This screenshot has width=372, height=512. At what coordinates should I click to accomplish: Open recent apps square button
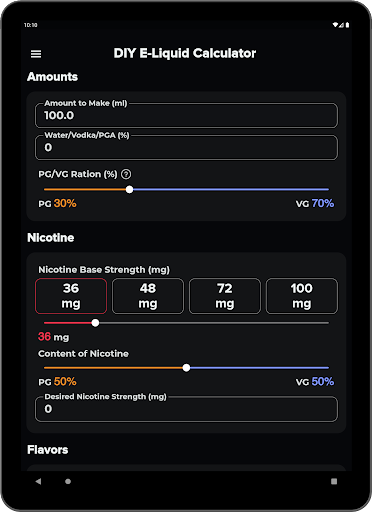[334, 481]
